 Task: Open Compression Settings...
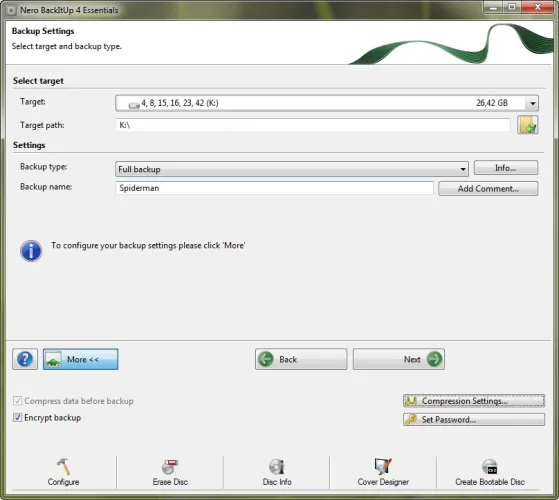(474, 401)
